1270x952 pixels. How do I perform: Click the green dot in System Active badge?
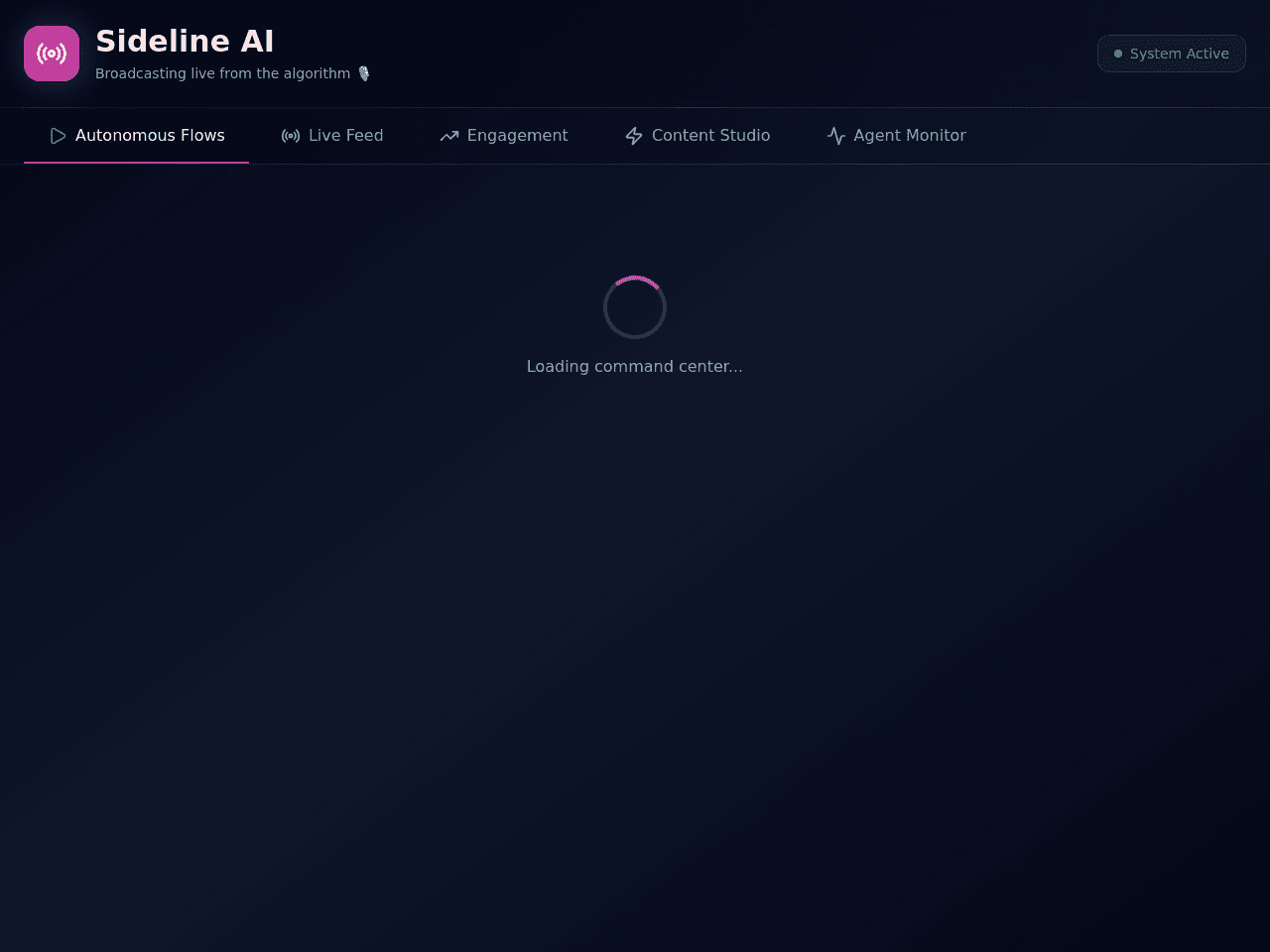pyautogui.click(x=1118, y=54)
